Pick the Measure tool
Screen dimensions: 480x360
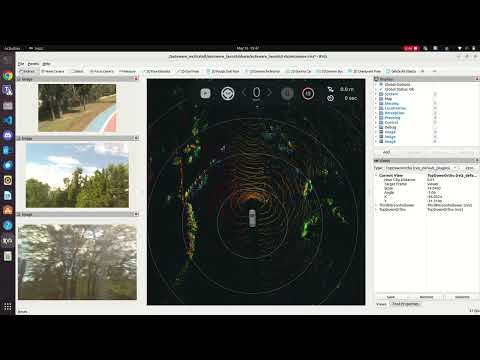[128, 71]
